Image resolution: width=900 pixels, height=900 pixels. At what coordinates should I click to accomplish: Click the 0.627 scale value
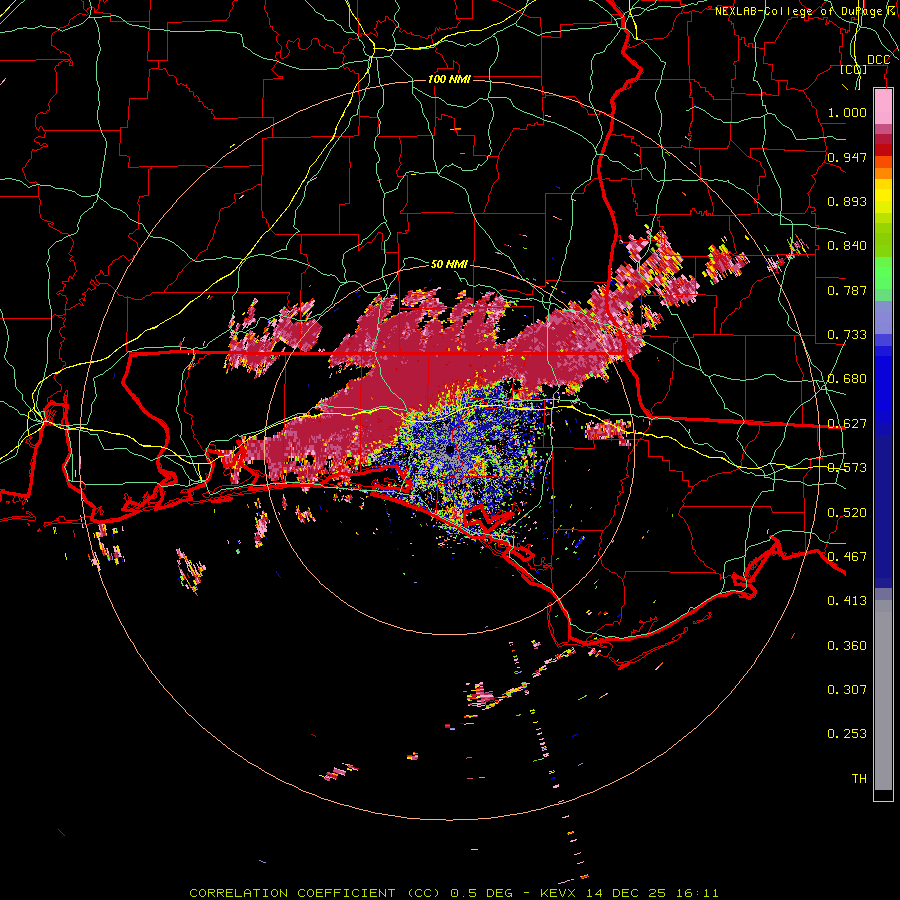tap(847, 424)
